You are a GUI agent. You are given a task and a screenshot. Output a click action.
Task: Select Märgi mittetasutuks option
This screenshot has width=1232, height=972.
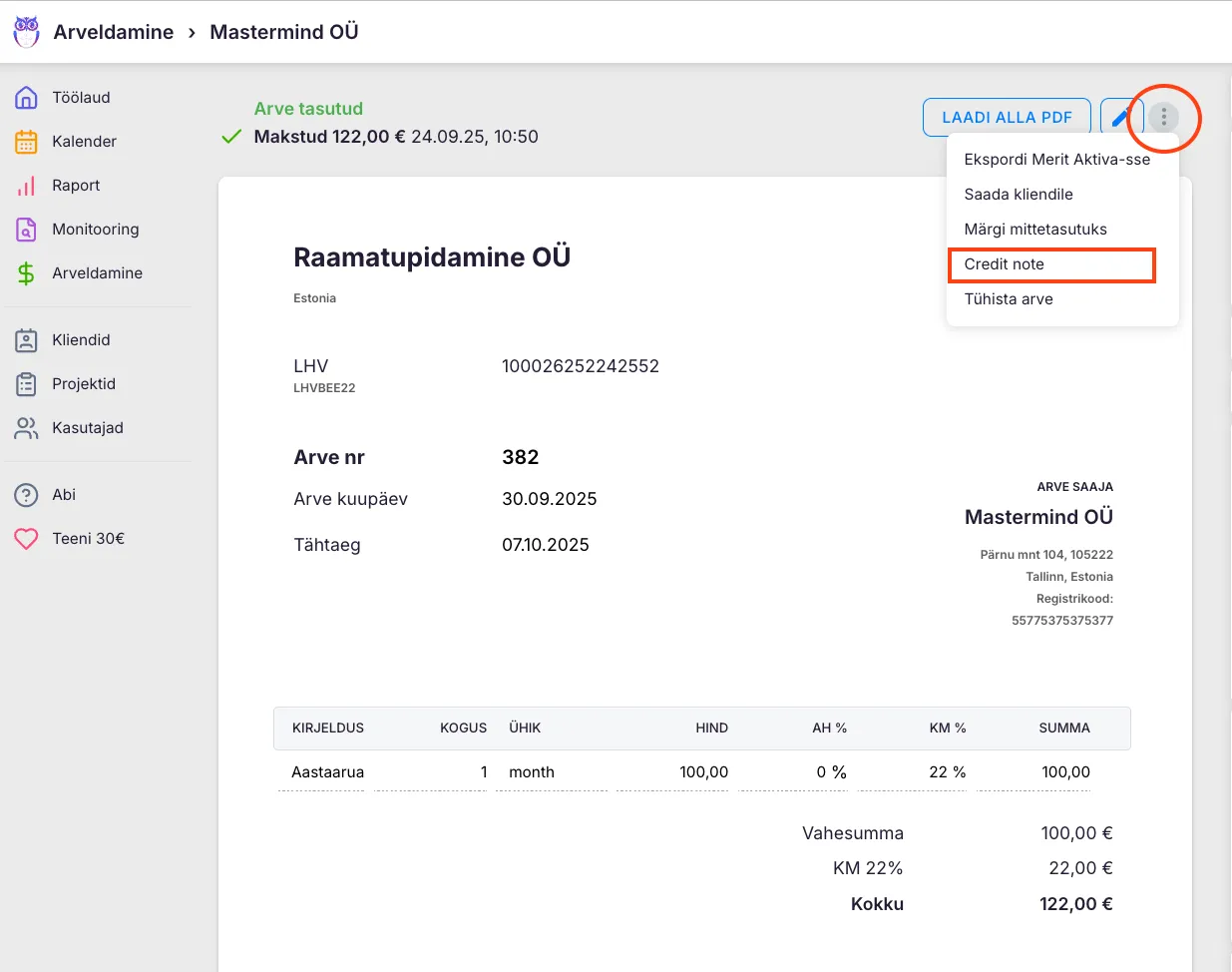(1035, 230)
